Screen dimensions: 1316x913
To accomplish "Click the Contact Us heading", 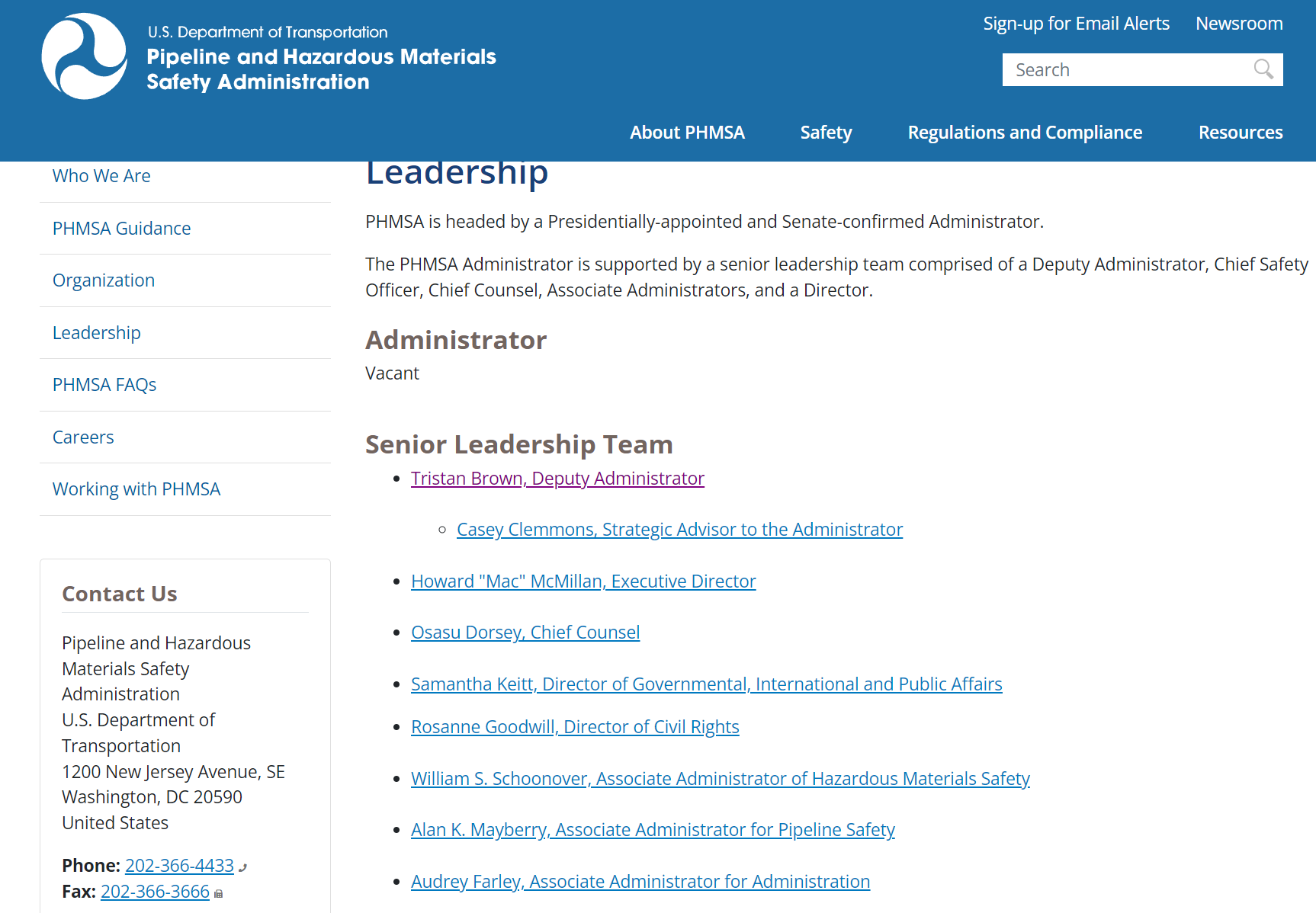I will click(x=119, y=594).
